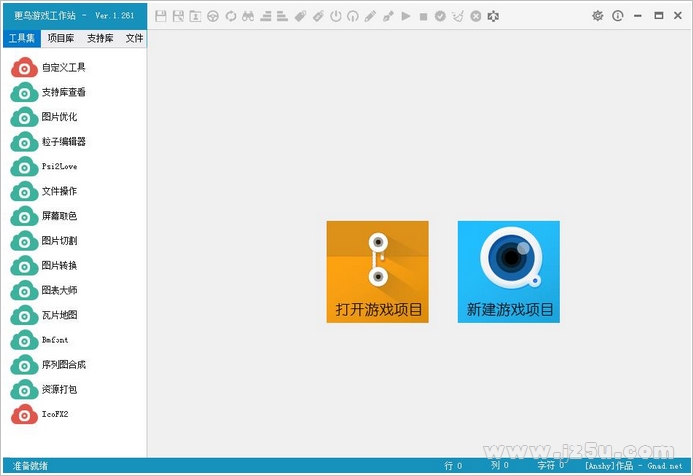Open the about info circle icon
Viewport: 693px width, 476px height.
coord(617,16)
